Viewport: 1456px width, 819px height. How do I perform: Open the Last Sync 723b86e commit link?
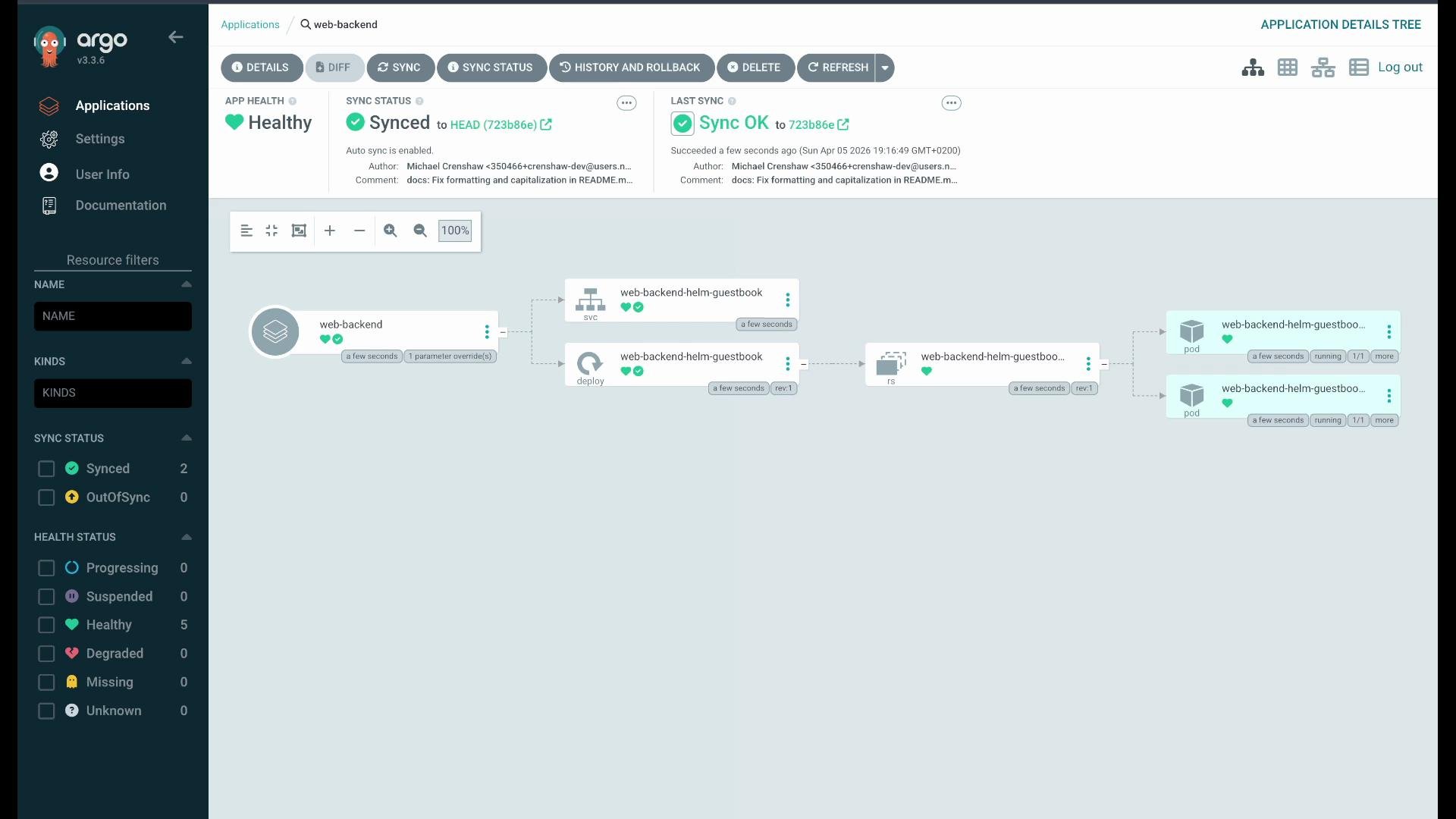tap(818, 125)
